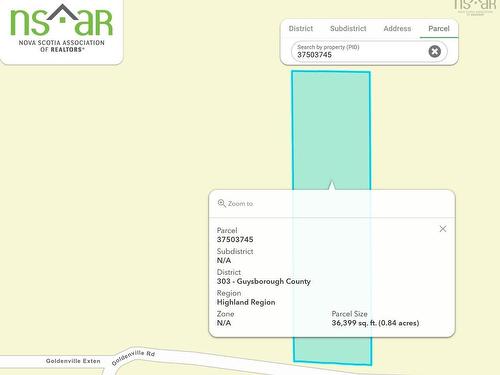Click the Subdistrict N/A value in popup

coord(224,260)
